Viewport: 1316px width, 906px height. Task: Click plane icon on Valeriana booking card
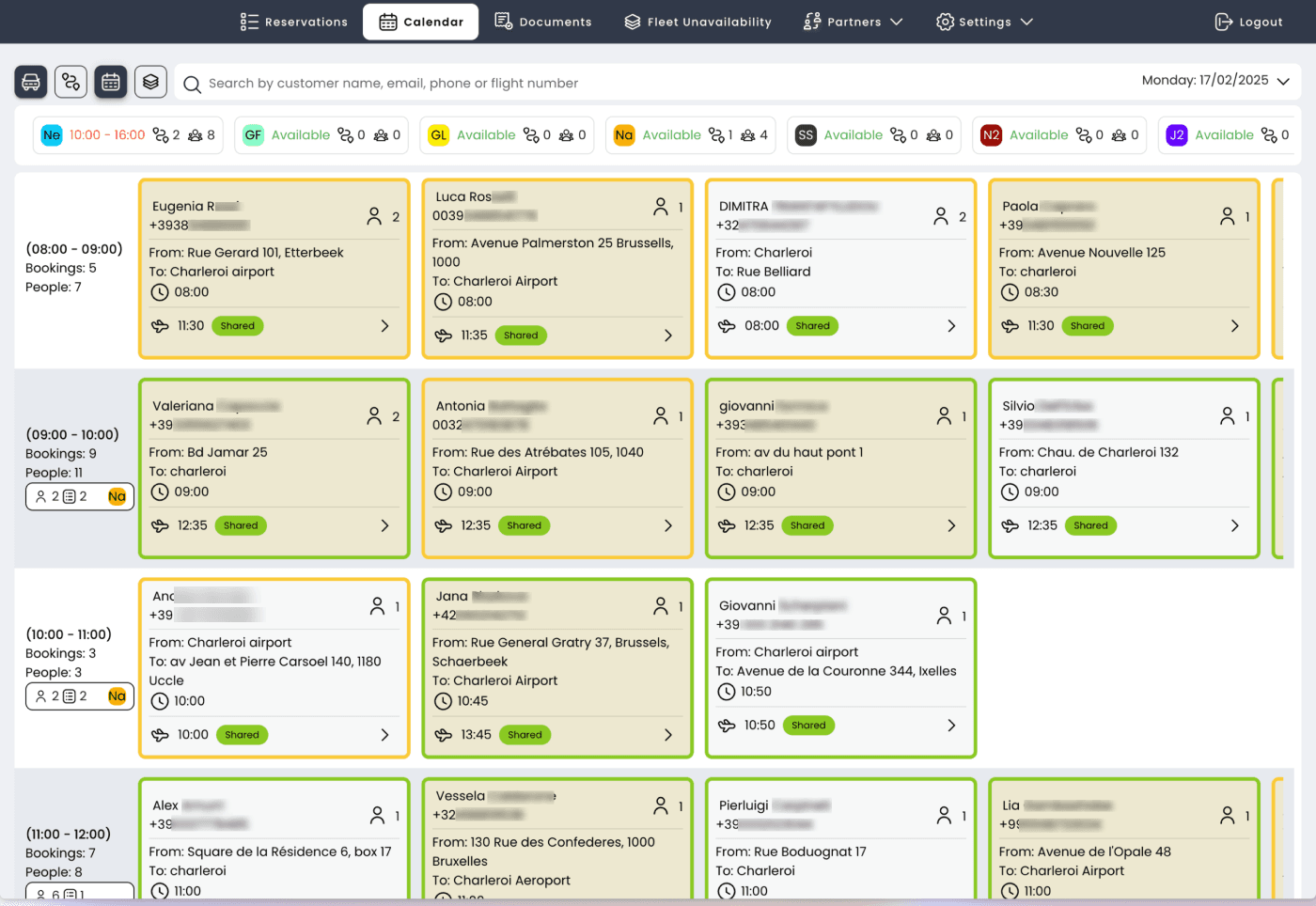(160, 525)
